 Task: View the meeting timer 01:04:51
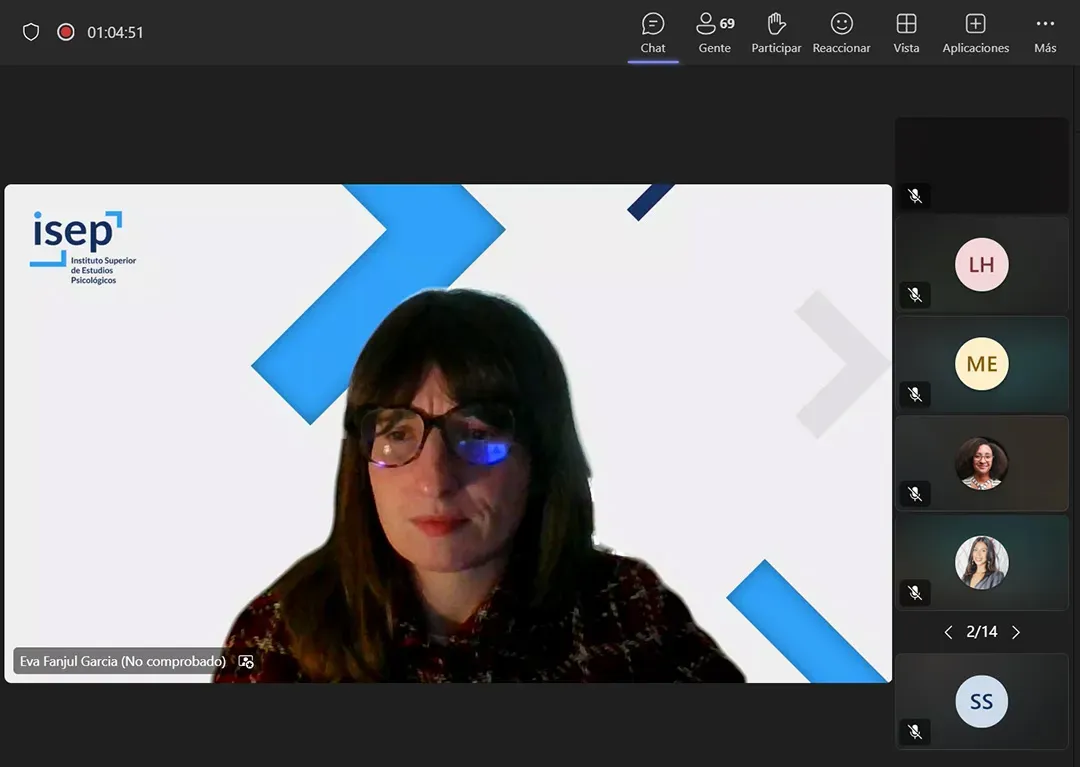tap(115, 32)
